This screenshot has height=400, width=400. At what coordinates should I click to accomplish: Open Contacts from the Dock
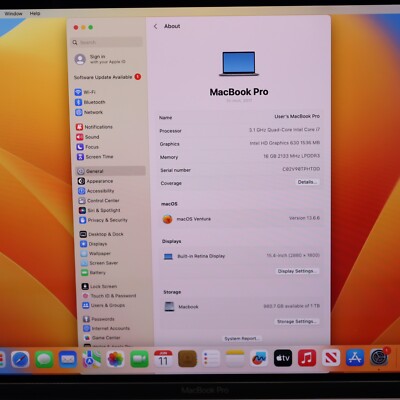[187, 359]
